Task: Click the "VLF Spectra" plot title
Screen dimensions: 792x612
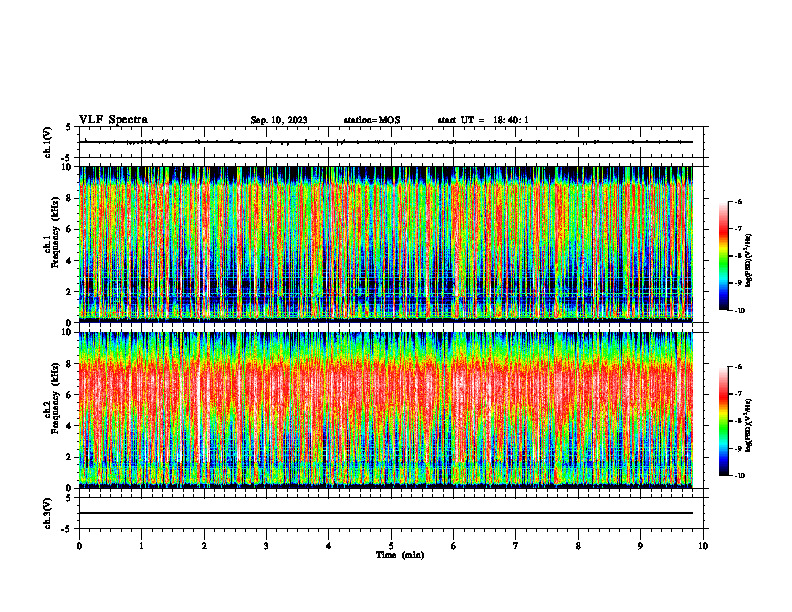Action: (x=113, y=120)
